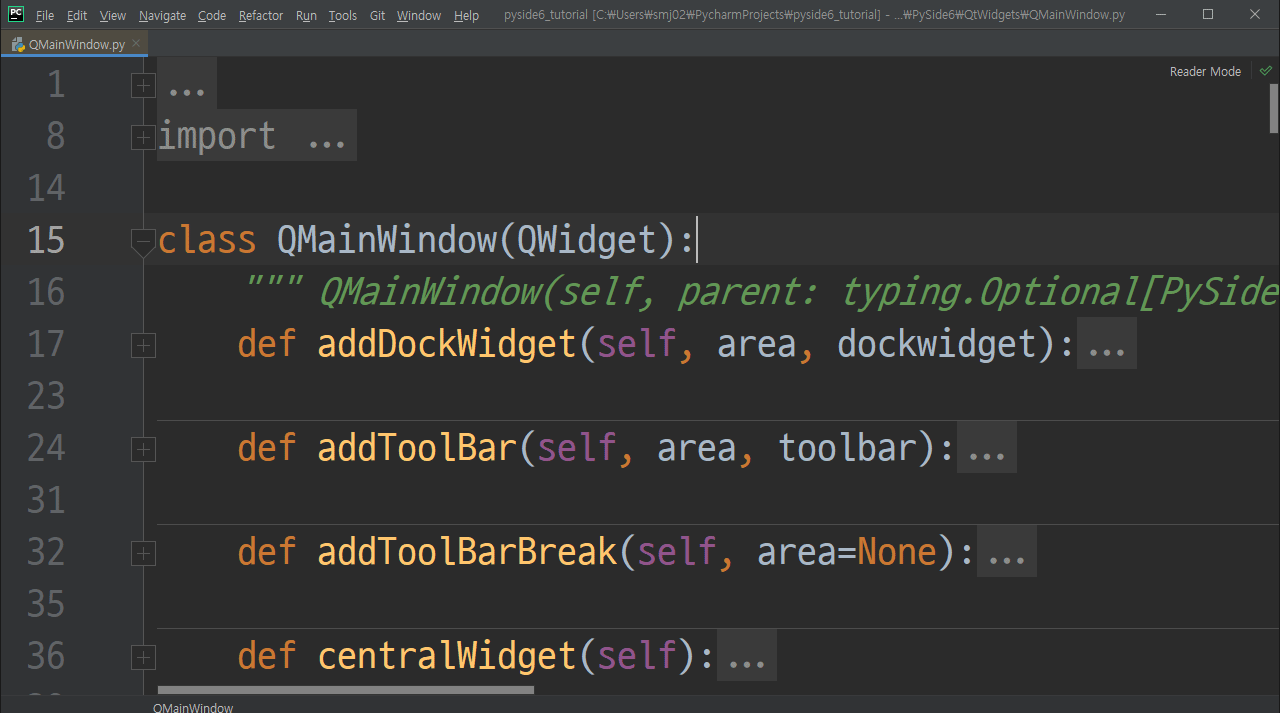This screenshot has width=1280, height=713.
Task: Click the horizontal scrollbar thumb
Action: pos(346,689)
